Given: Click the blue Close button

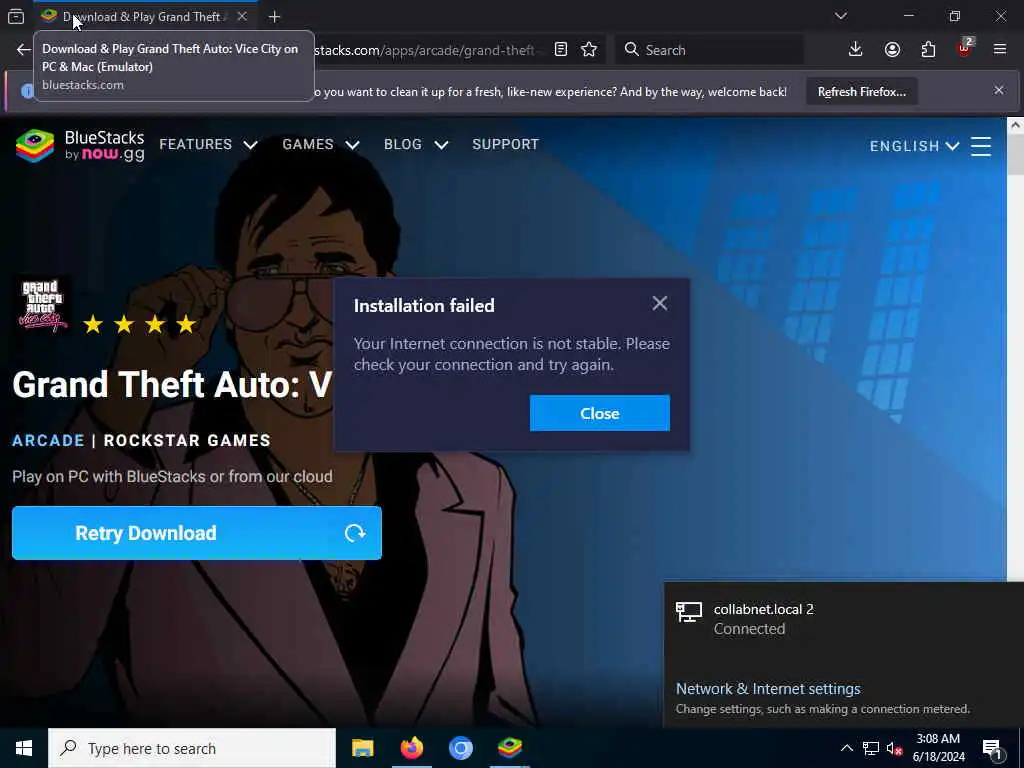Looking at the screenshot, I should tap(600, 413).
